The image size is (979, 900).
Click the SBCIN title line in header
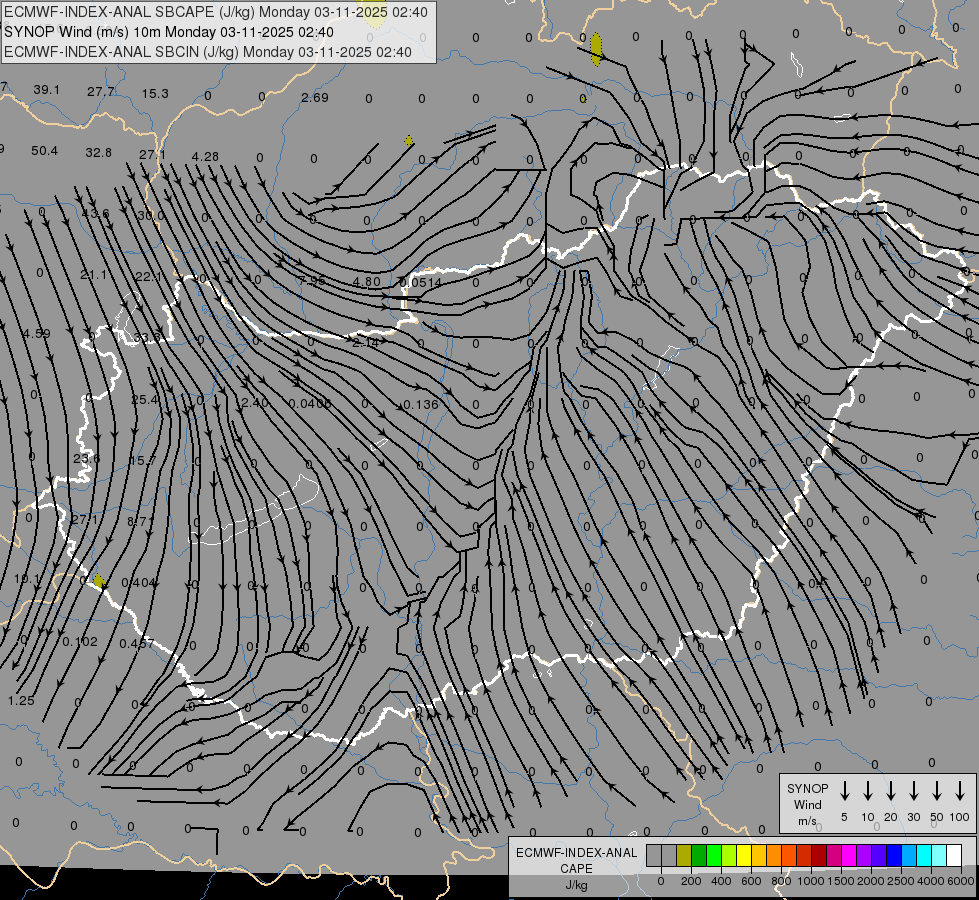tap(208, 52)
